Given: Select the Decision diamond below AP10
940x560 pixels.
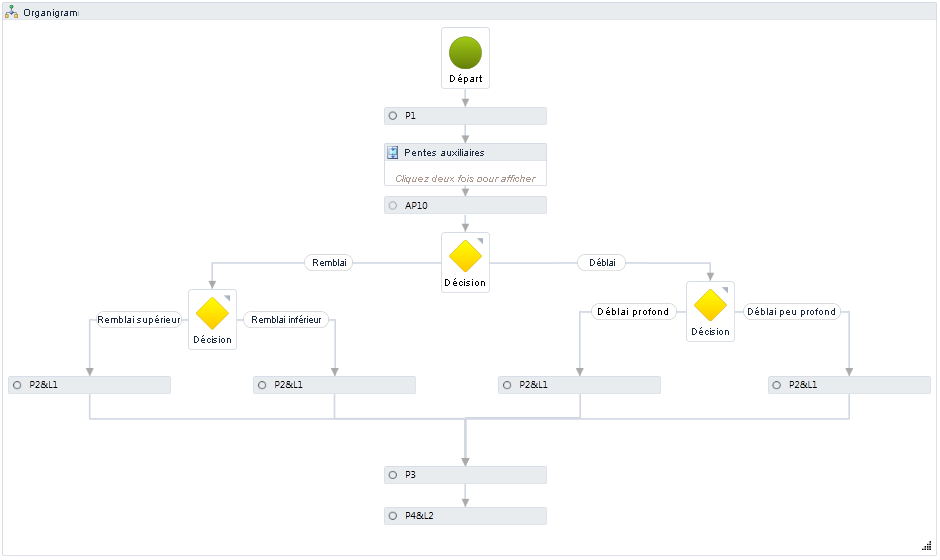Looking at the screenshot, I should (465, 256).
